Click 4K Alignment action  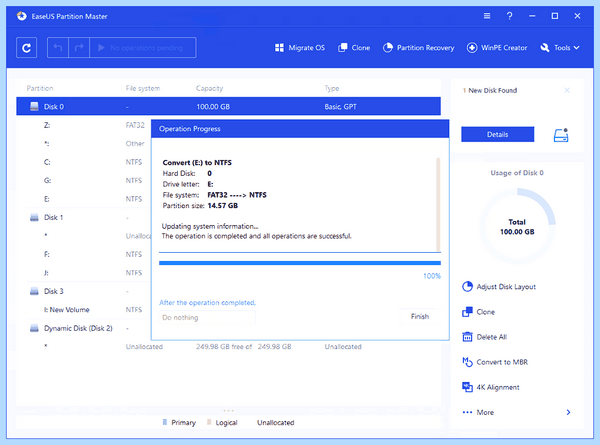(491, 387)
